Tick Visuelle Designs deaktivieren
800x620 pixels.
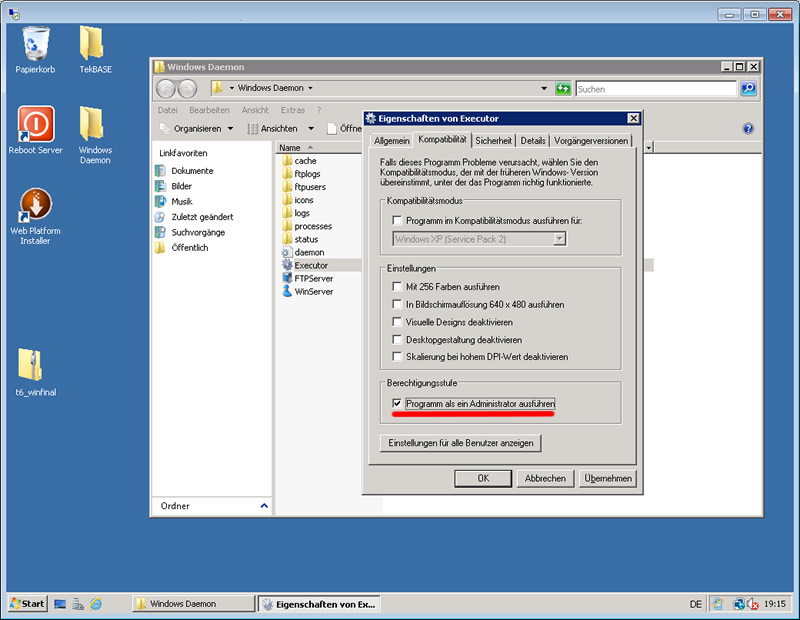coord(396,321)
